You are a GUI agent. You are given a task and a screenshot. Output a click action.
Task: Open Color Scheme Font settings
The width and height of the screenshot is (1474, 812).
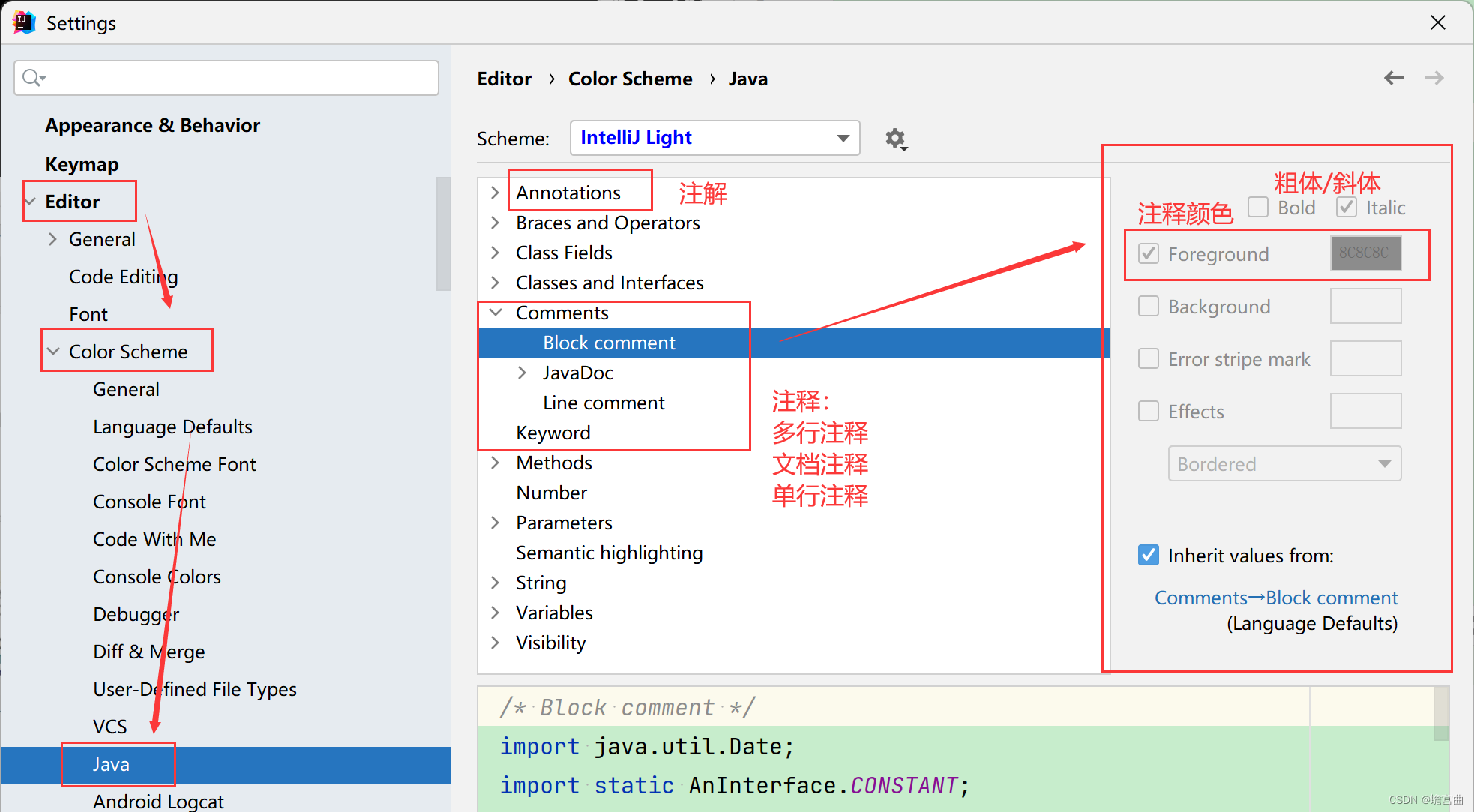pos(175,464)
